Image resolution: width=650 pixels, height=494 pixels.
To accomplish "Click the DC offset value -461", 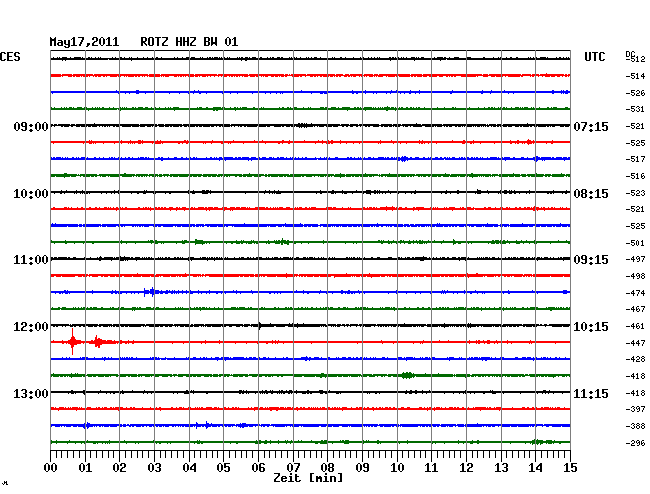I will pos(635,326).
